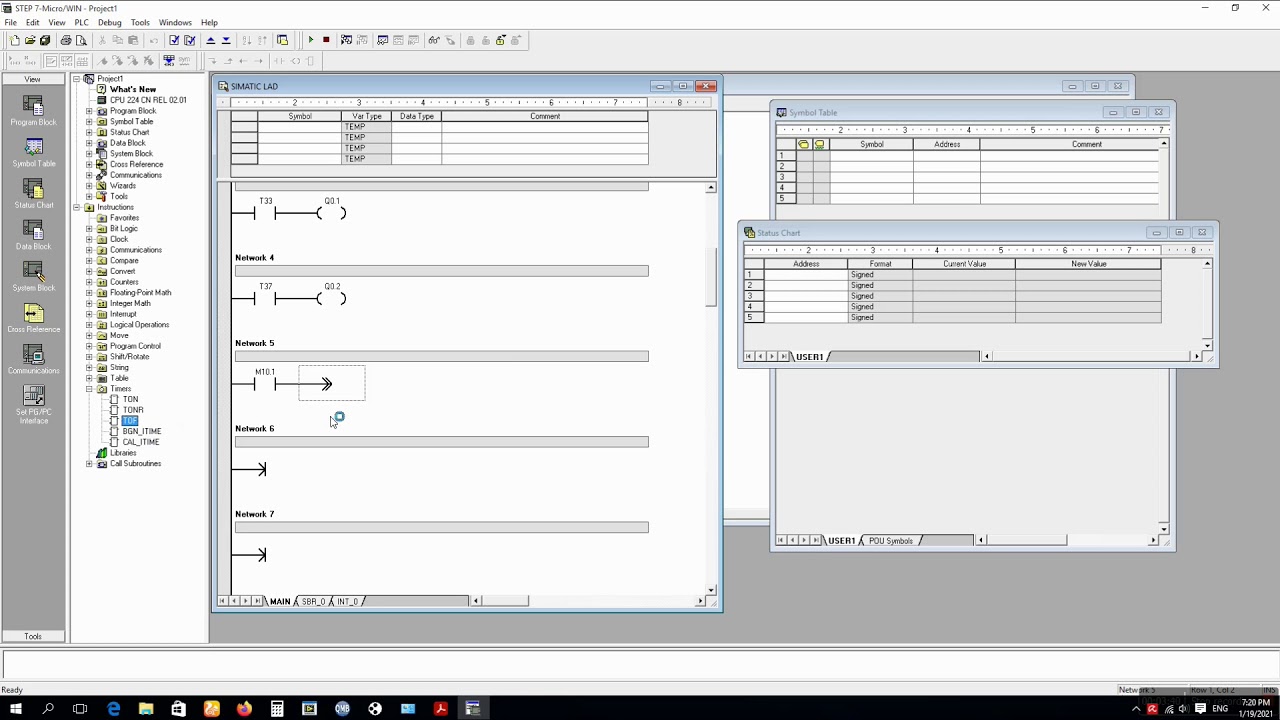Screen dimensions: 1280x720
Task: Switch to INT_0 tab in LAD editor
Action: tap(347, 601)
